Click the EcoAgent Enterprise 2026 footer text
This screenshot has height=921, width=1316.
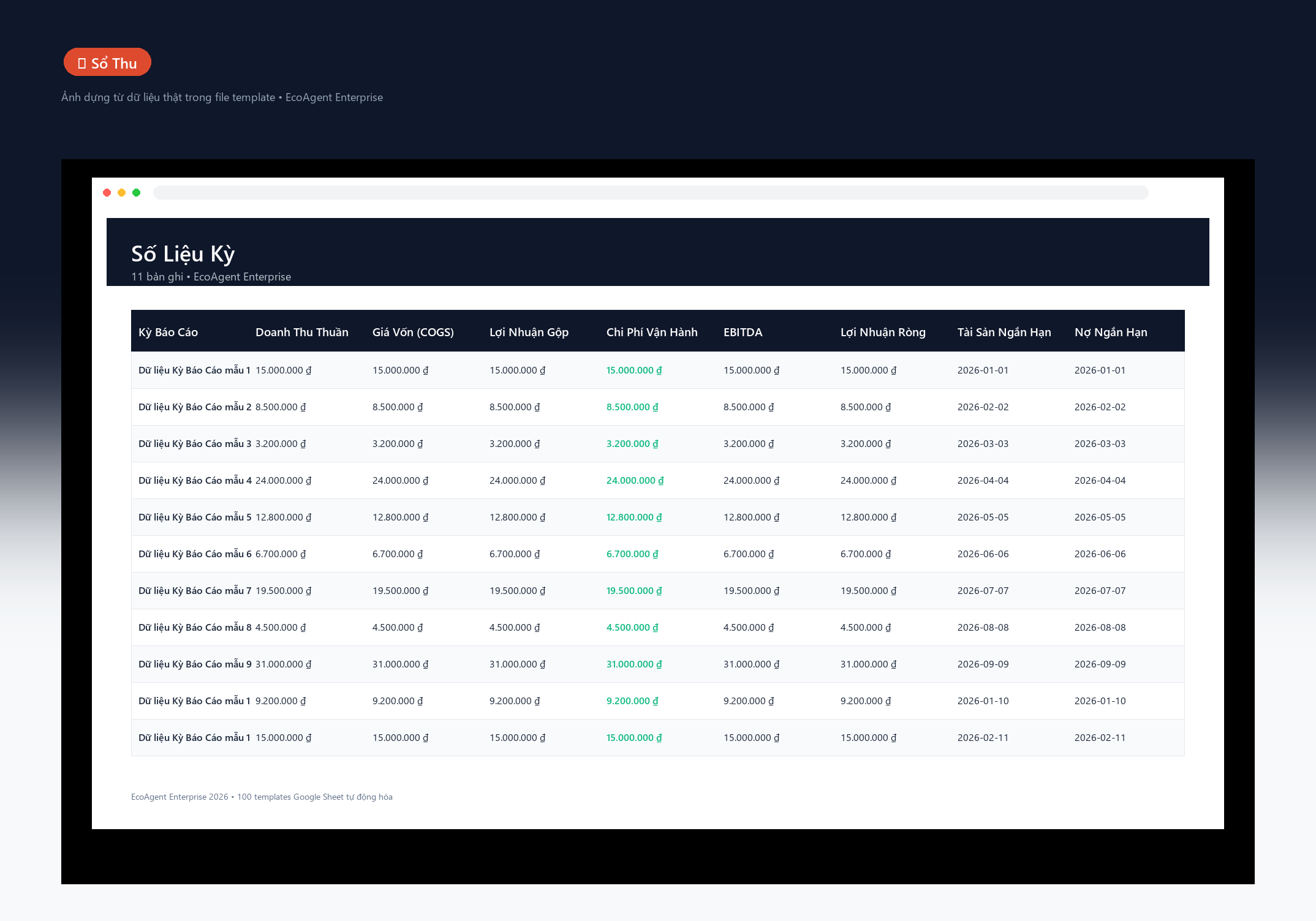pos(262,797)
